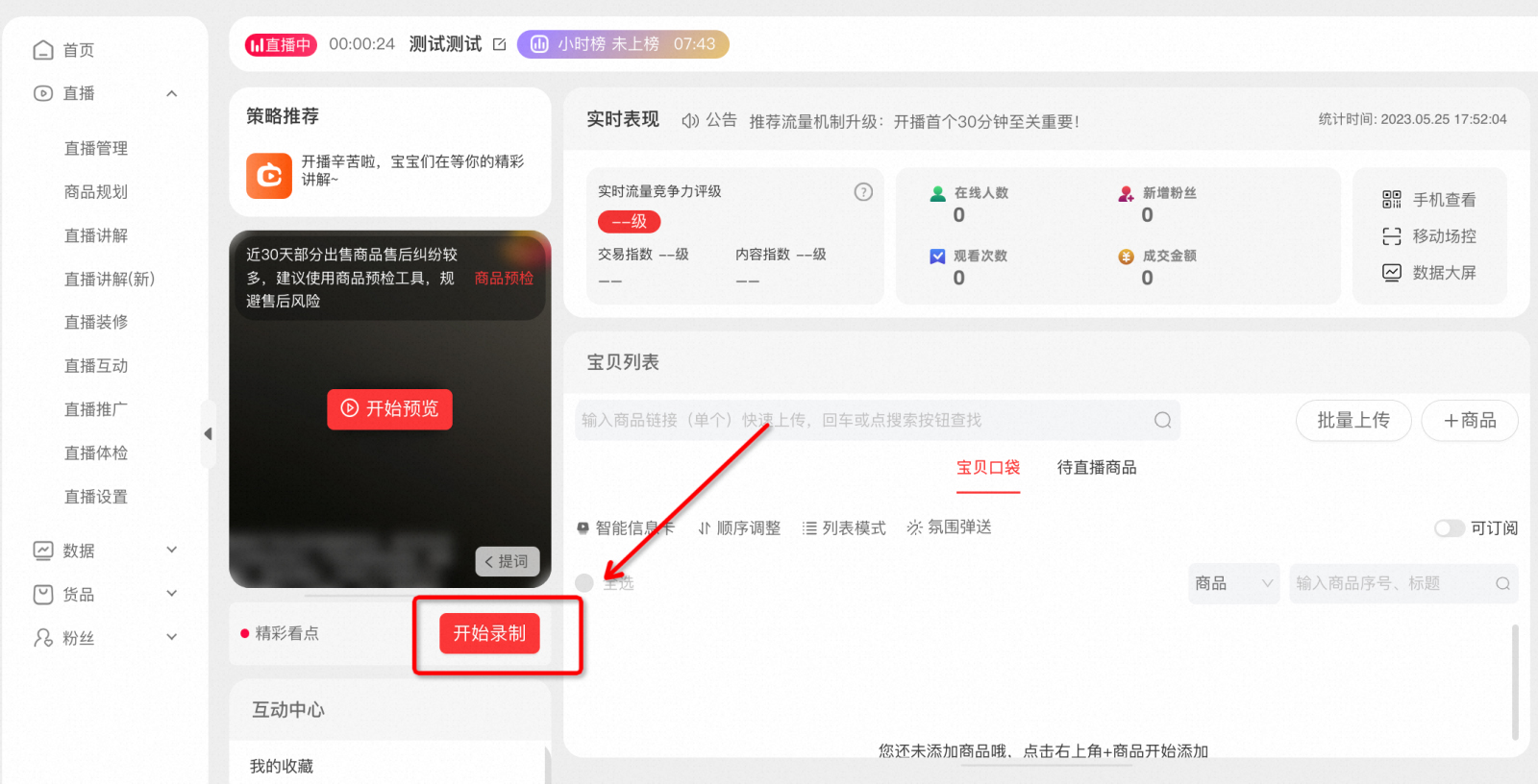The height and width of the screenshot is (784, 1538).
Task: Collapse the 直播 sidebar section
Action: pos(172,94)
